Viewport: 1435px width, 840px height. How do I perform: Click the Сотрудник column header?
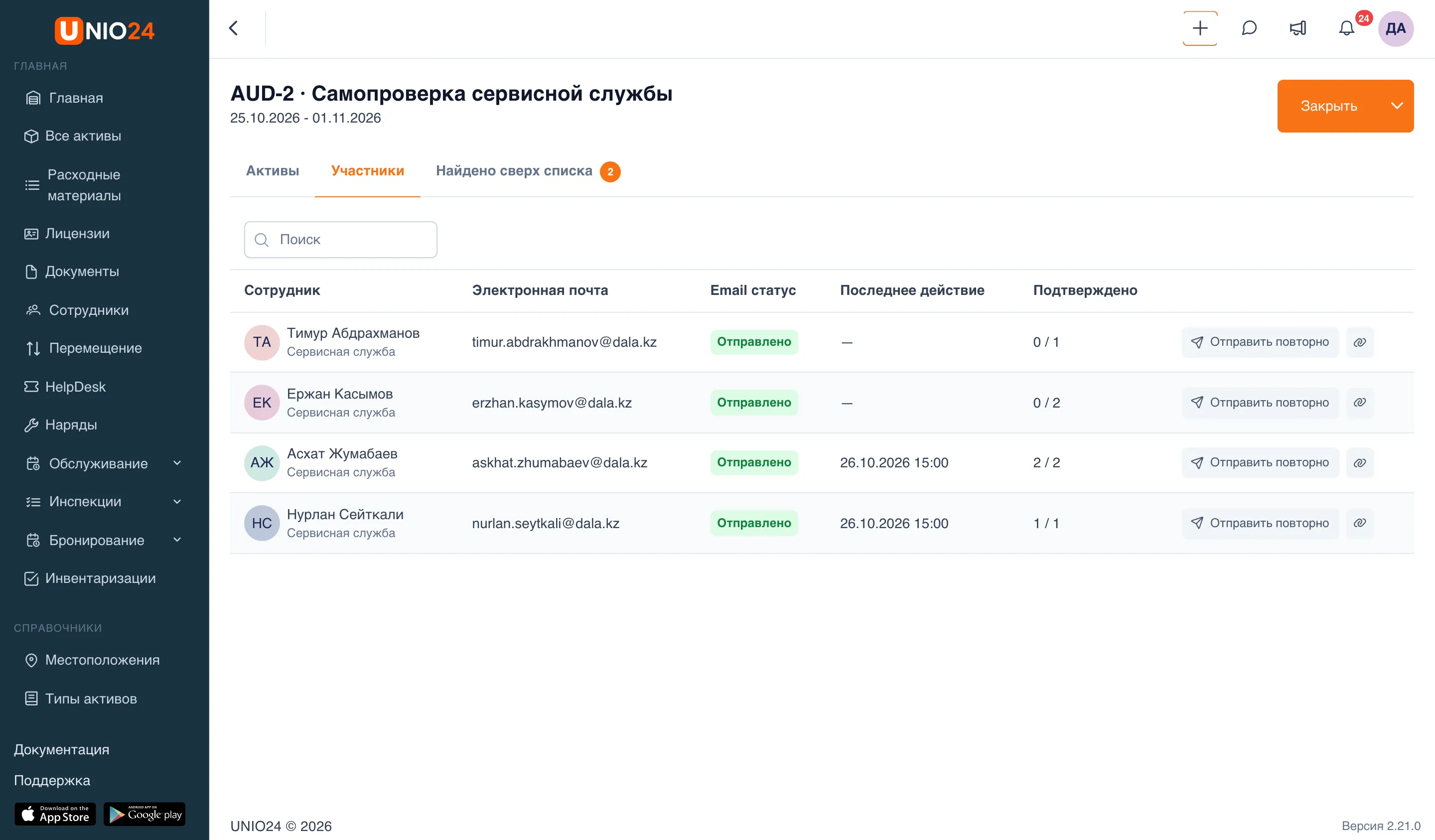[x=282, y=290]
